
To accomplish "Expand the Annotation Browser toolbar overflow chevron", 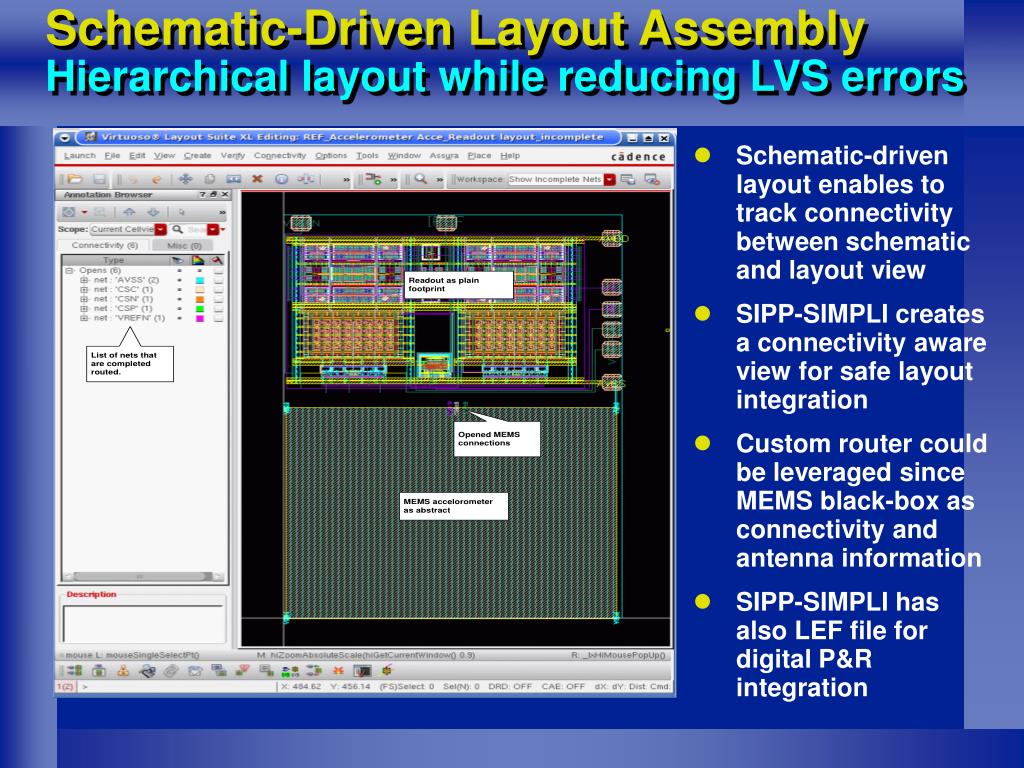I will pyautogui.click(x=221, y=212).
